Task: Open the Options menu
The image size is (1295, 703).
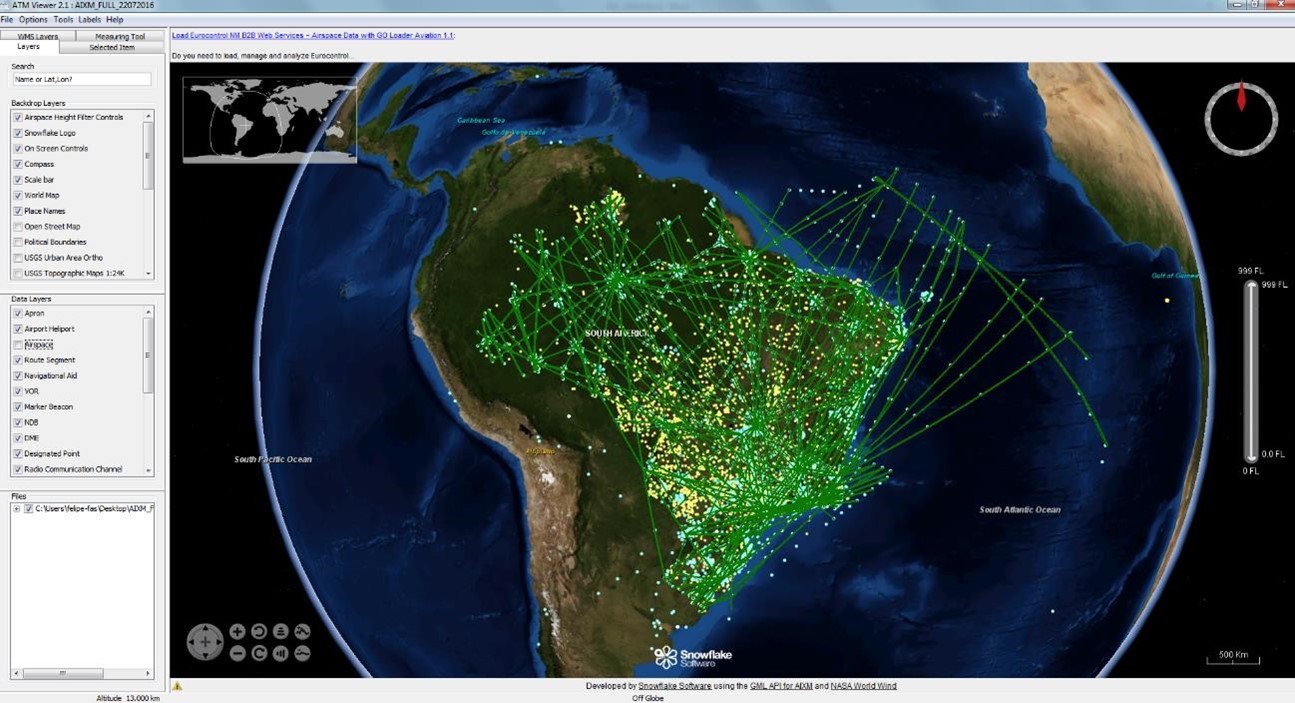Action: click(33, 20)
